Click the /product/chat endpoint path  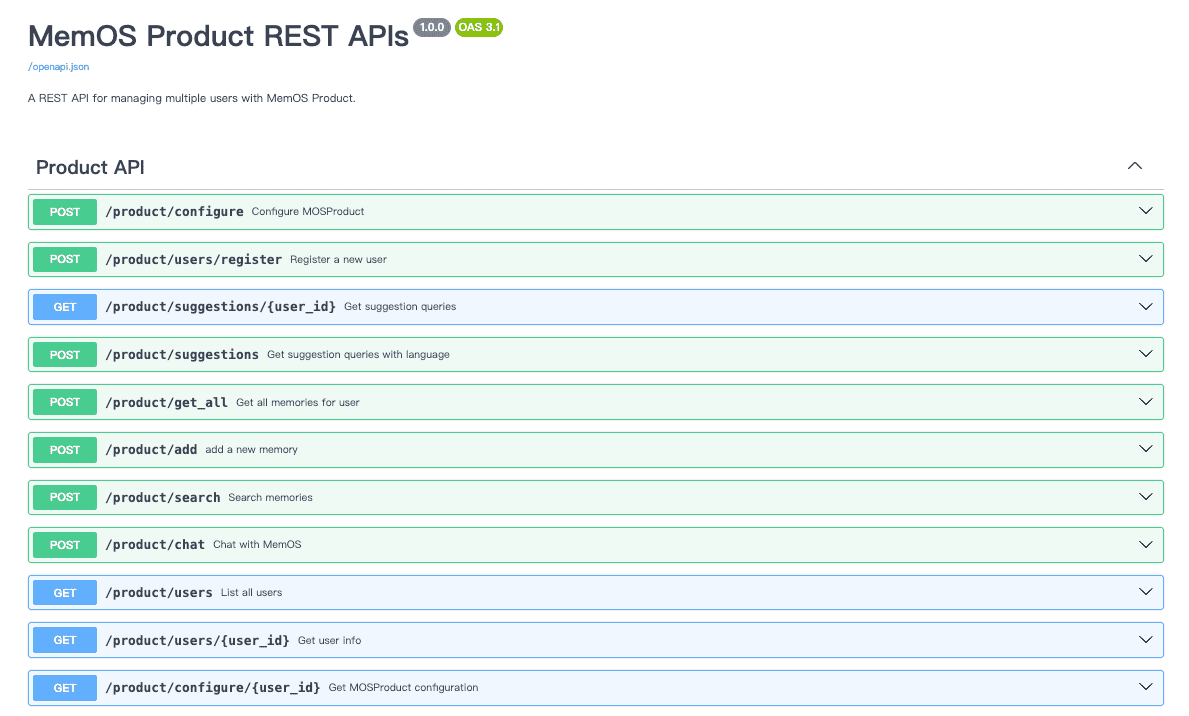[x=155, y=545]
